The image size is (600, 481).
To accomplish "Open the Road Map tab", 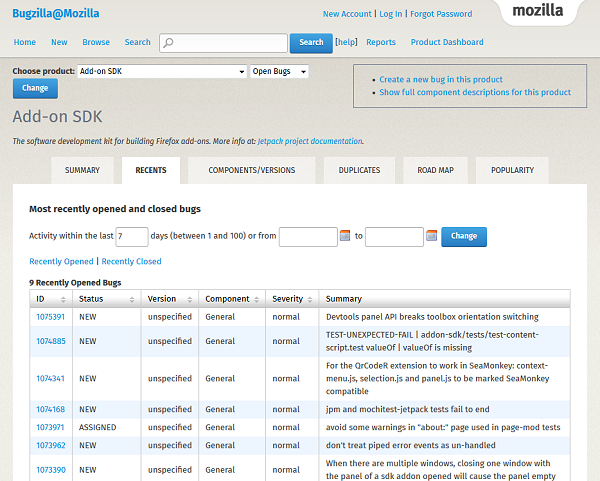I will click(x=435, y=171).
